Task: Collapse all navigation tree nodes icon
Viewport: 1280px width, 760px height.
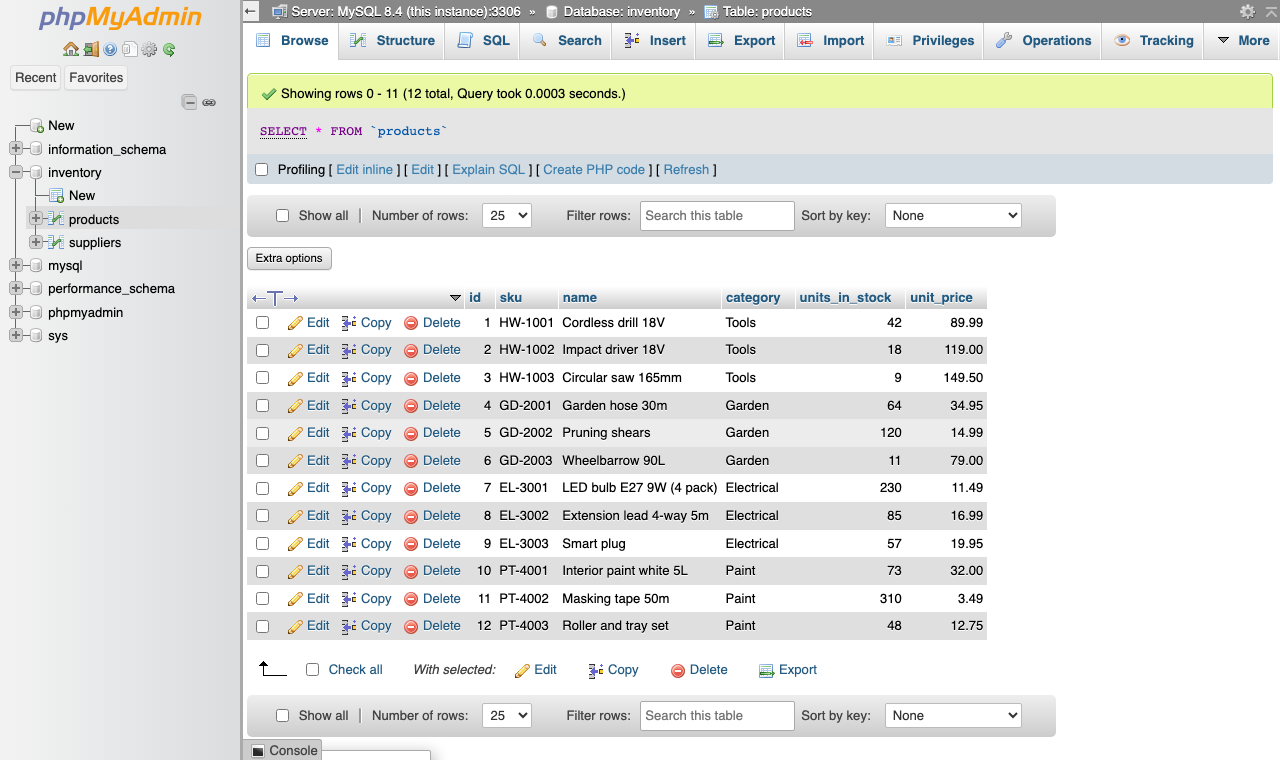Action: [x=189, y=102]
